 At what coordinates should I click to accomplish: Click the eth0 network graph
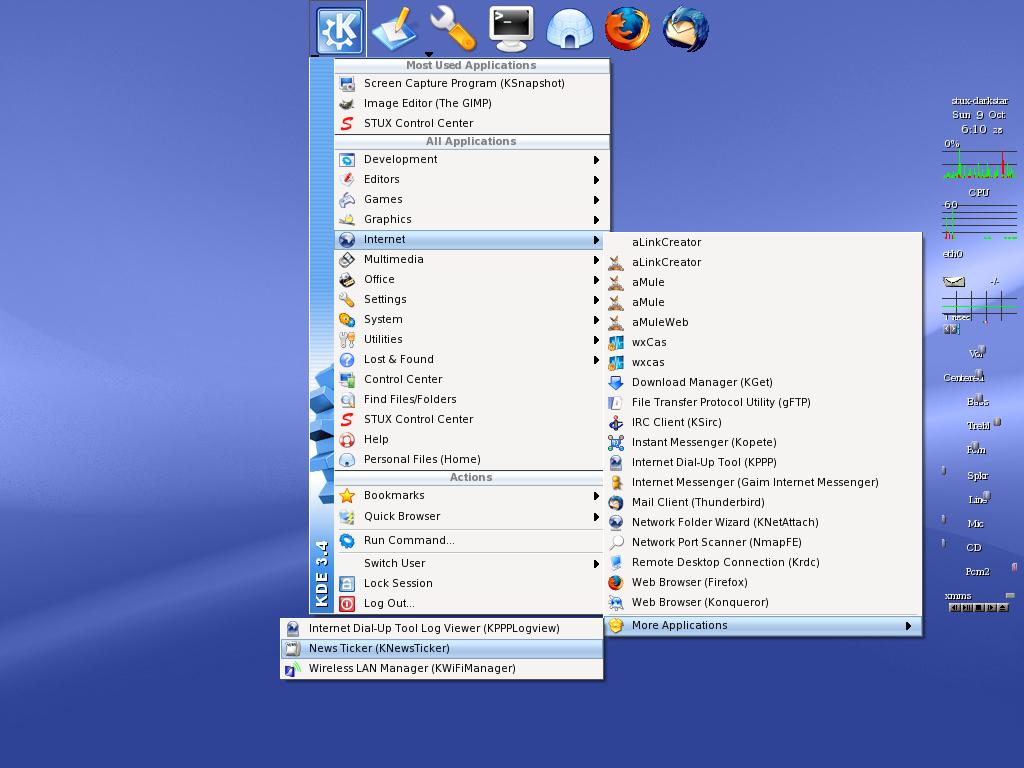point(979,220)
